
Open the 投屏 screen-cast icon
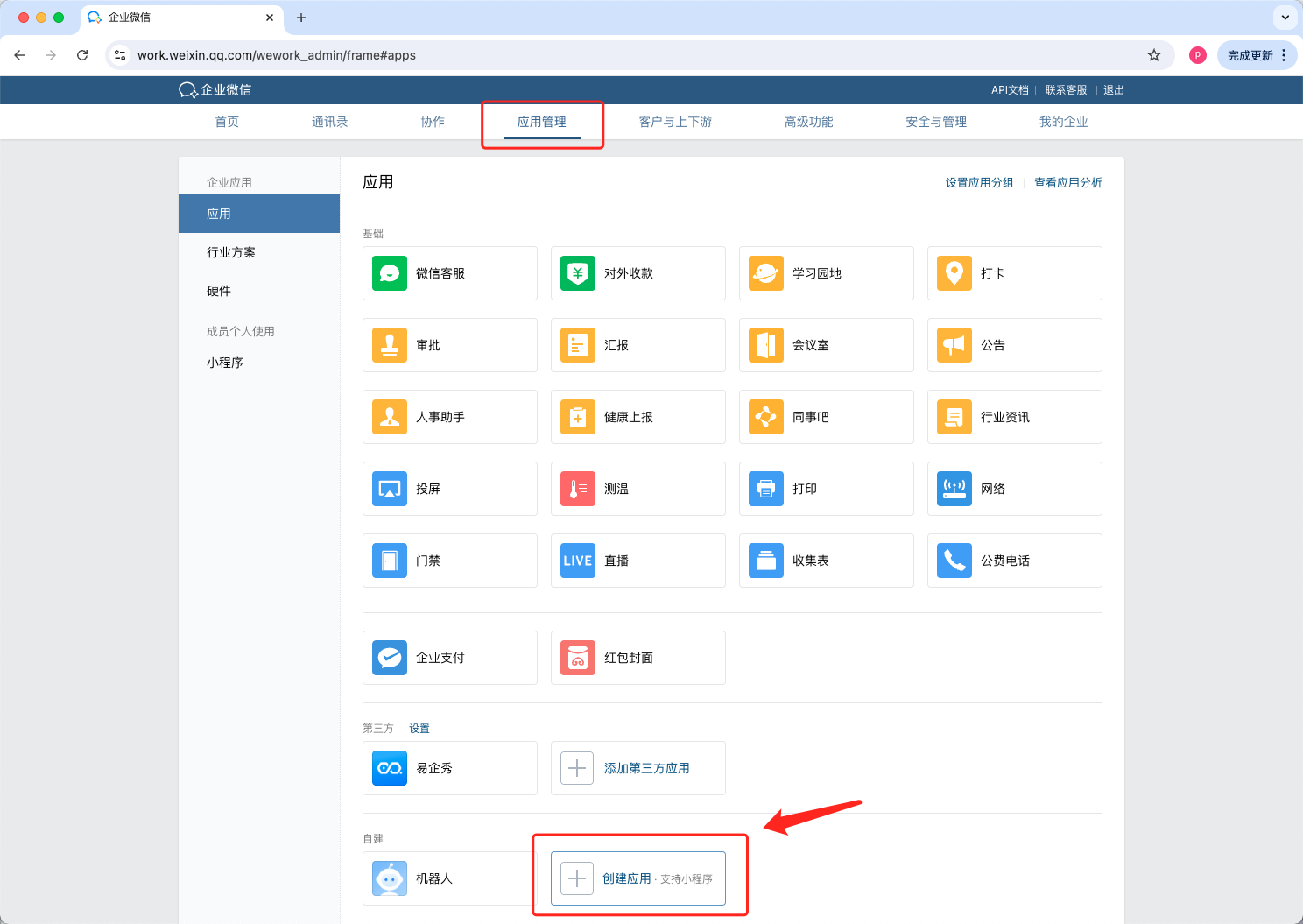click(x=390, y=489)
